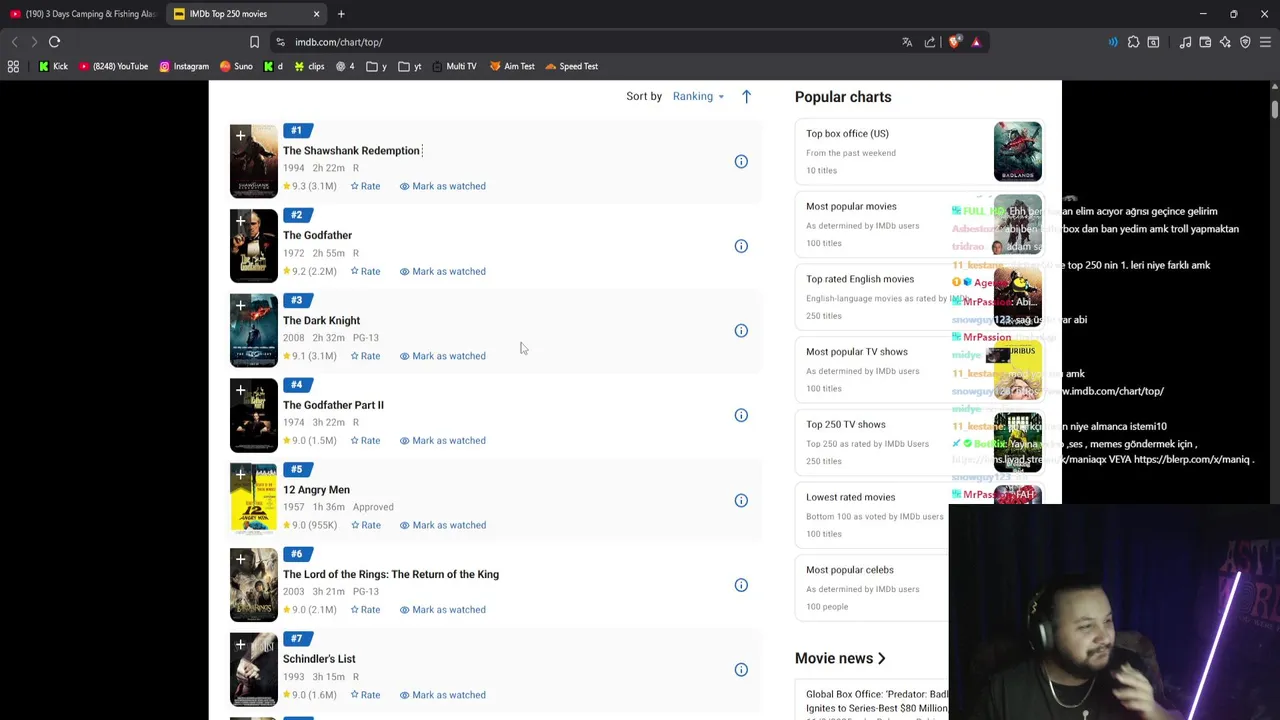
Task: Show info for Return of the King
Action: (x=741, y=585)
